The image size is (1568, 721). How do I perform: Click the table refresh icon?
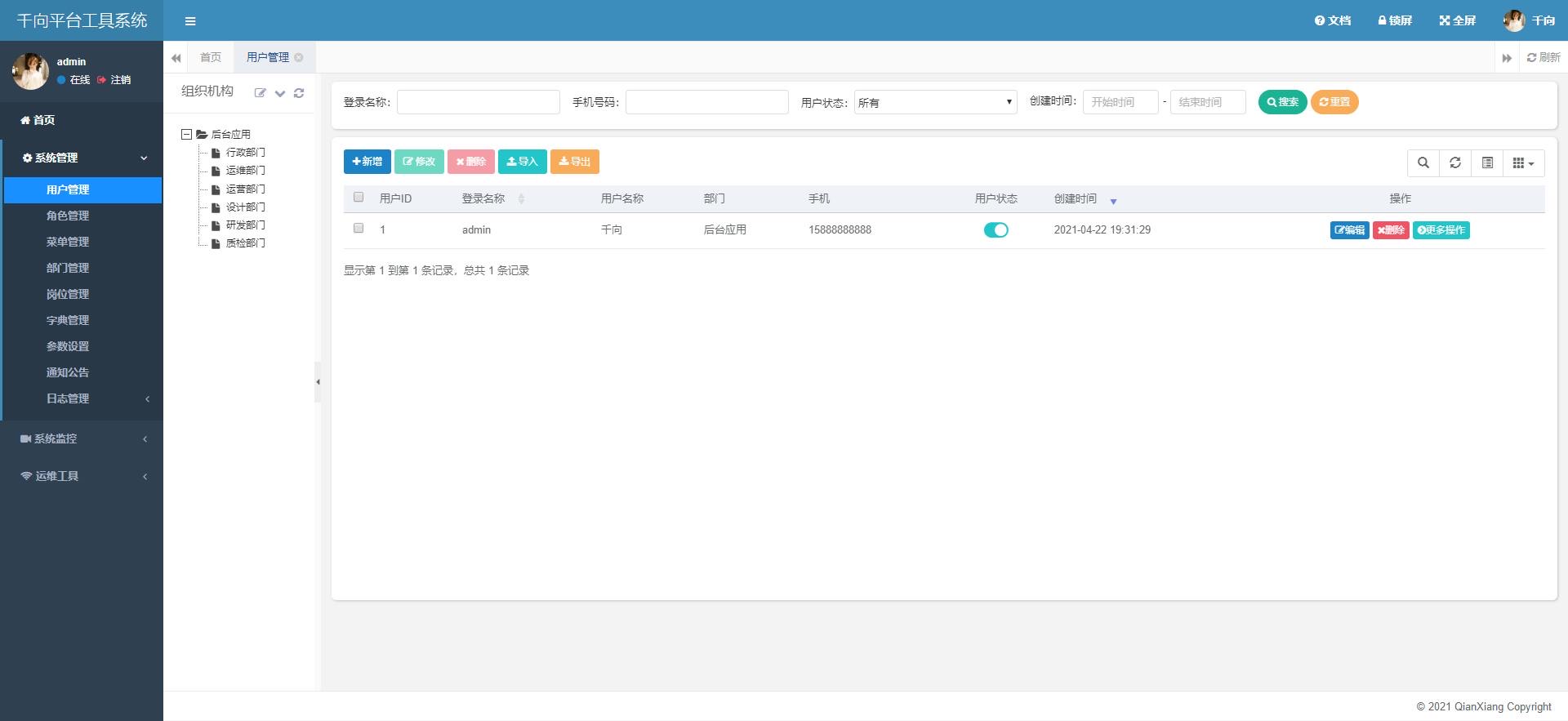click(1454, 162)
